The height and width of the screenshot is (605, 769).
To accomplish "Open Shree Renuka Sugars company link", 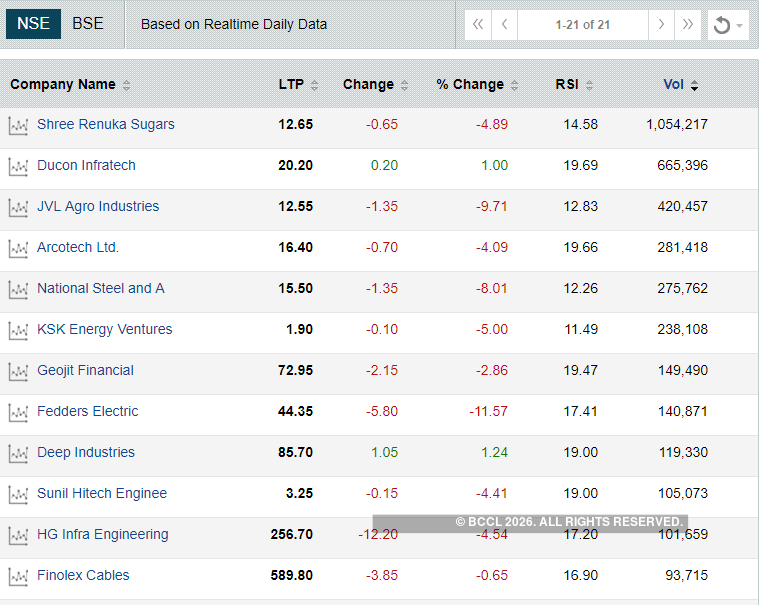I will coord(106,124).
